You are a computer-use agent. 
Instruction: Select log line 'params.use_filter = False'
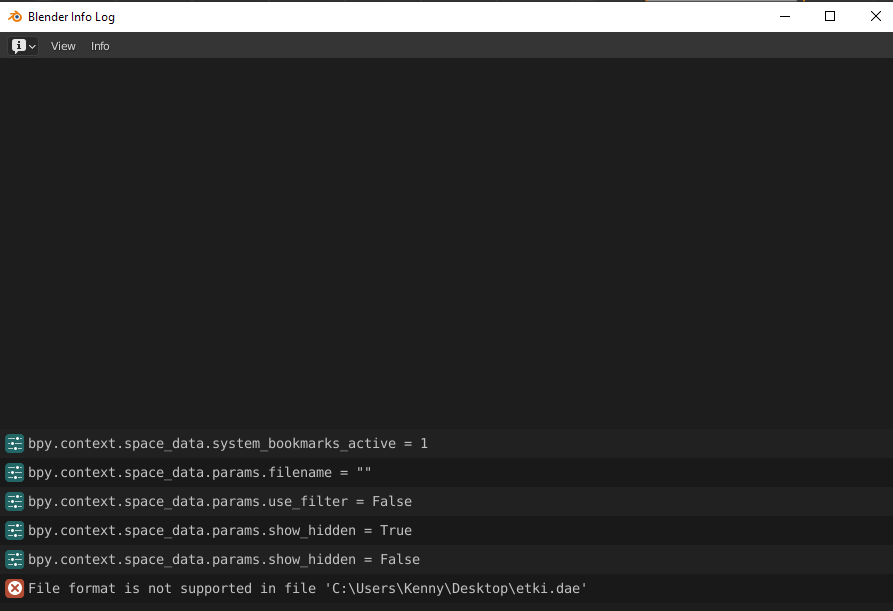[x=446, y=502]
